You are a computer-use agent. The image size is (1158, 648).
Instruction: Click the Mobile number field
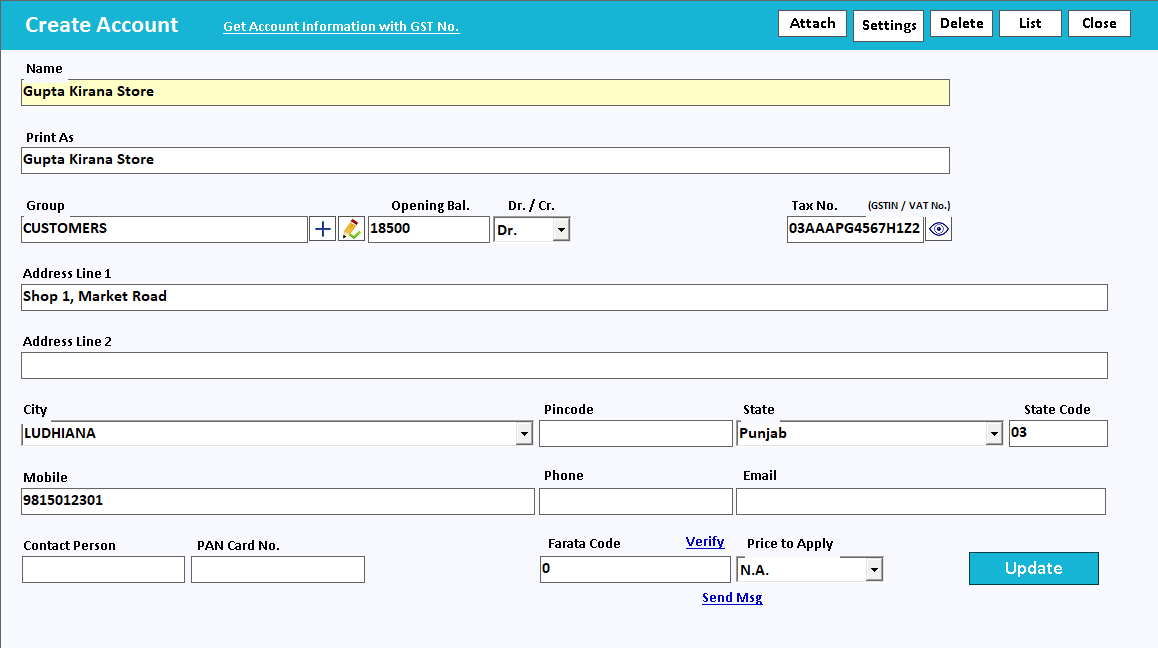(x=278, y=501)
